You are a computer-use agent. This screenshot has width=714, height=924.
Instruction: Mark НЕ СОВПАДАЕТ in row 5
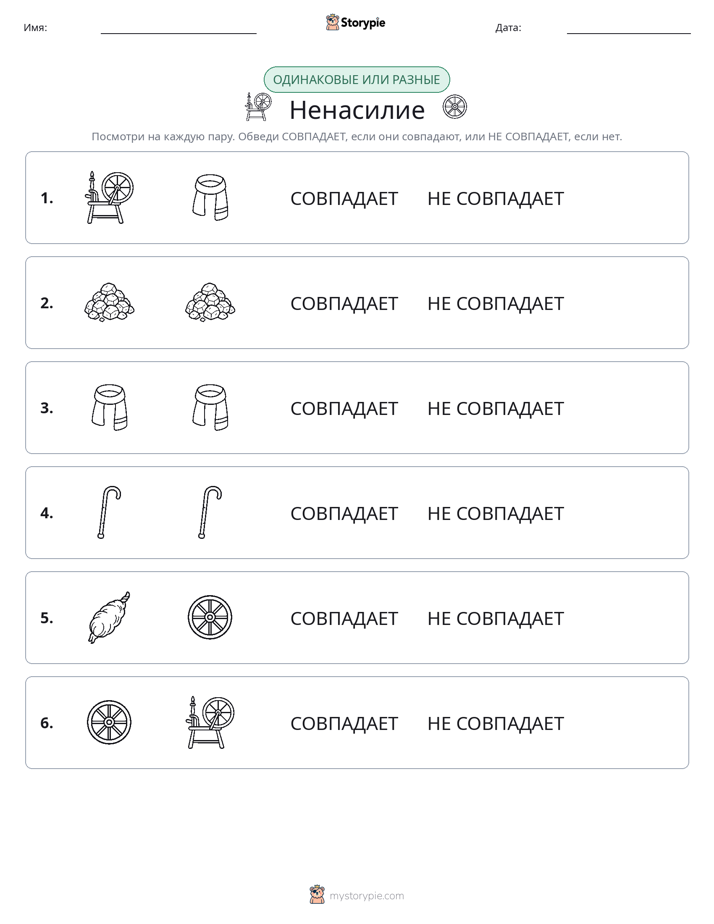(x=495, y=618)
